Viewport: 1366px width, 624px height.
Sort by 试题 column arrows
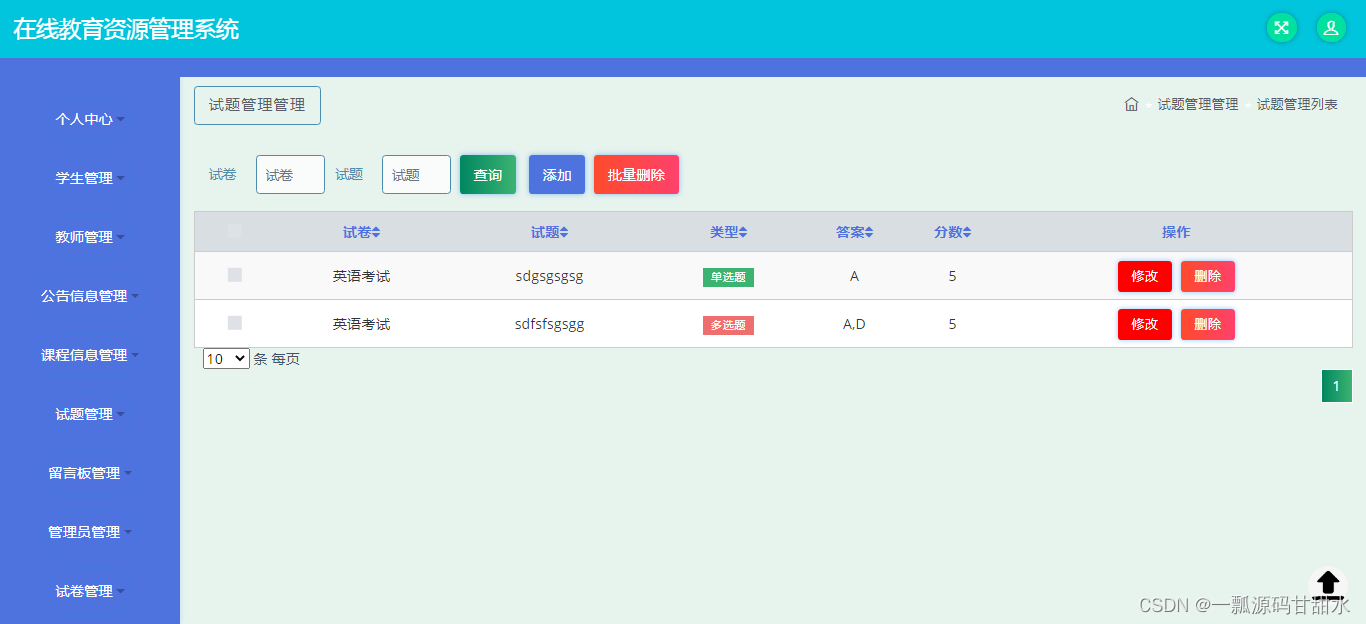(564, 232)
